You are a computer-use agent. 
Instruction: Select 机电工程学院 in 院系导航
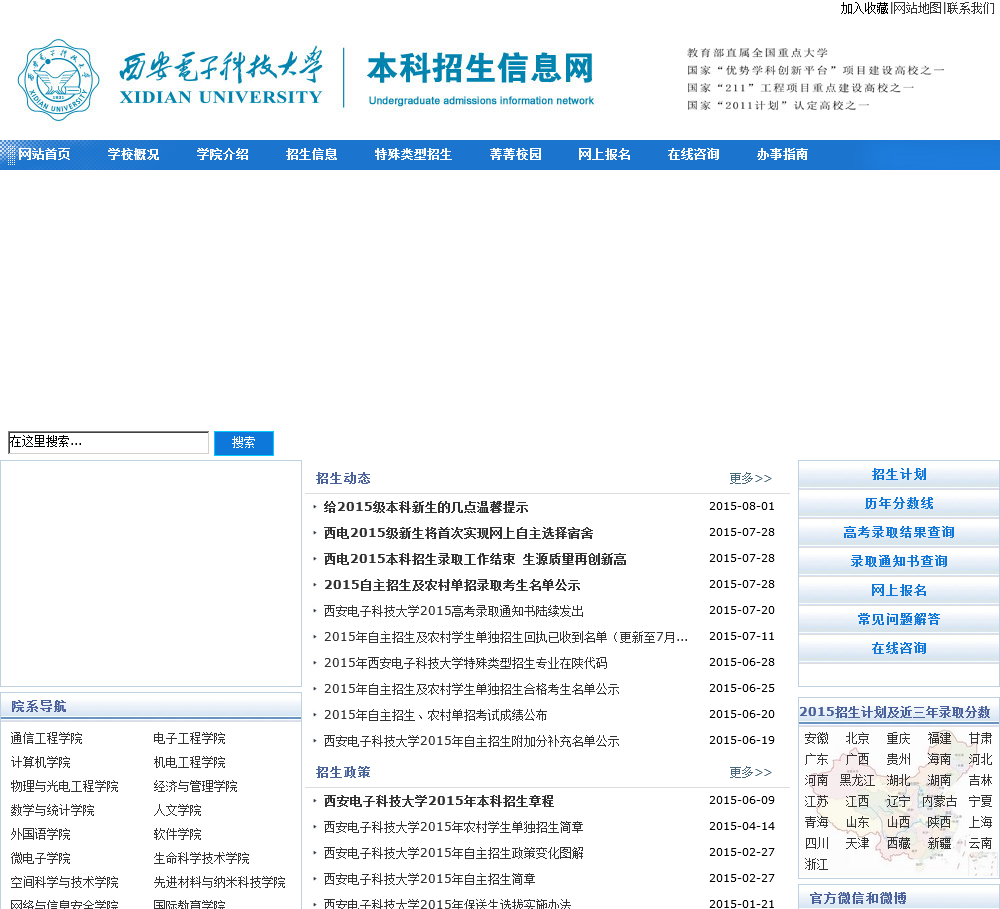point(189,762)
